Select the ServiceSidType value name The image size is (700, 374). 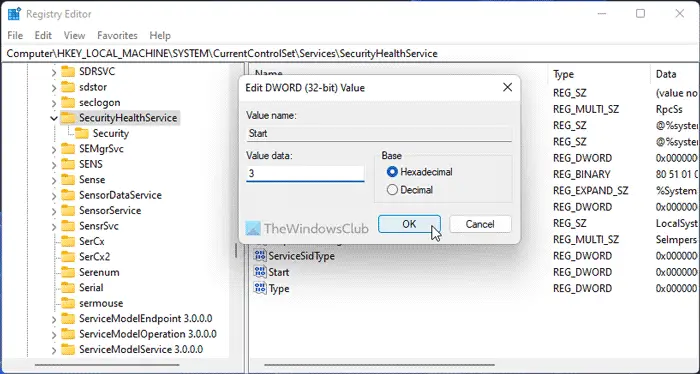(x=301, y=256)
